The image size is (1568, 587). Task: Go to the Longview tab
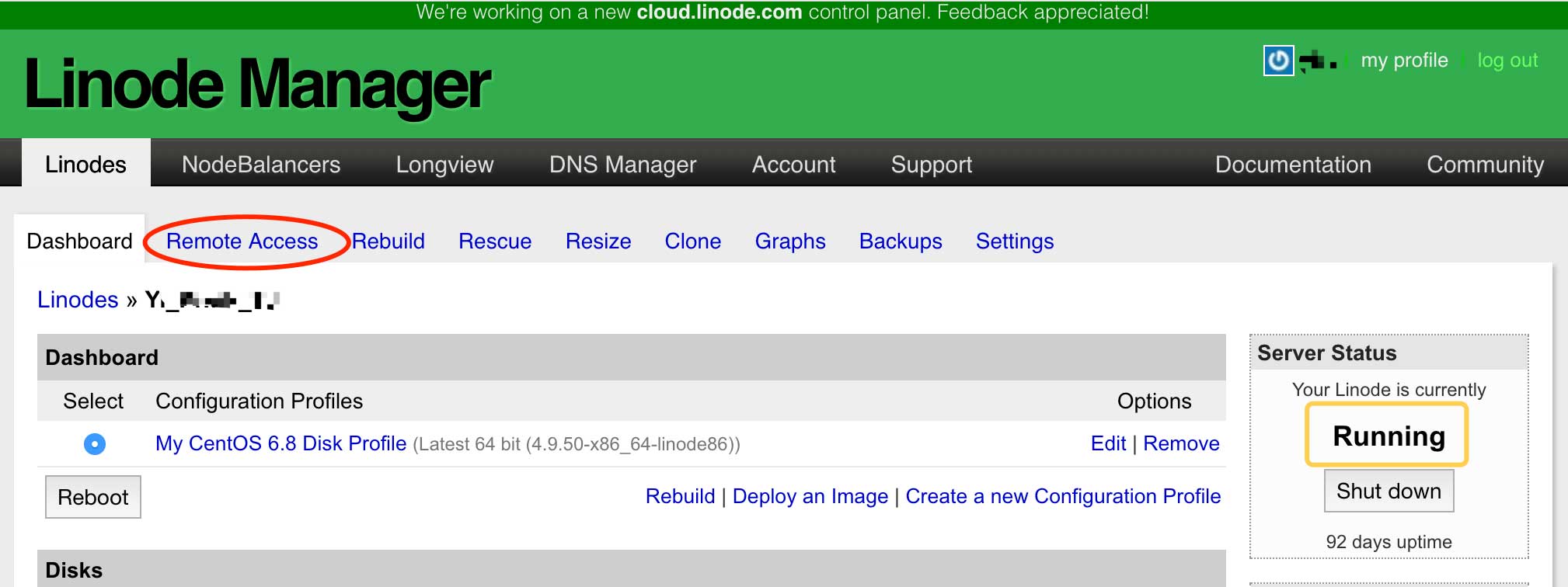444,165
